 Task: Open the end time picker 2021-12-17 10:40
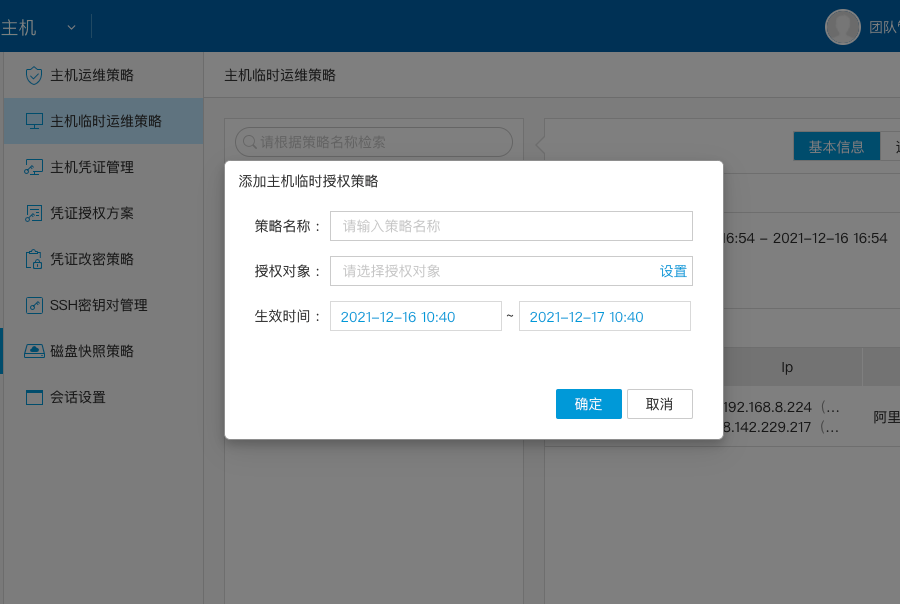point(604,317)
